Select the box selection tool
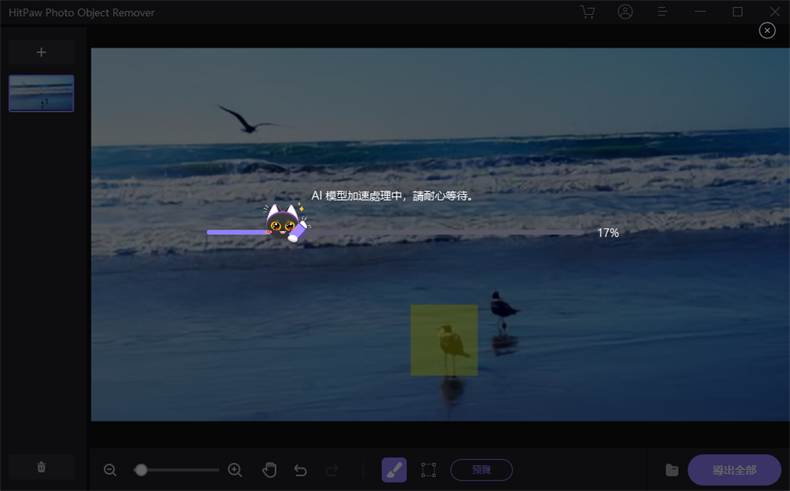790x491 pixels. click(x=428, y=470)
